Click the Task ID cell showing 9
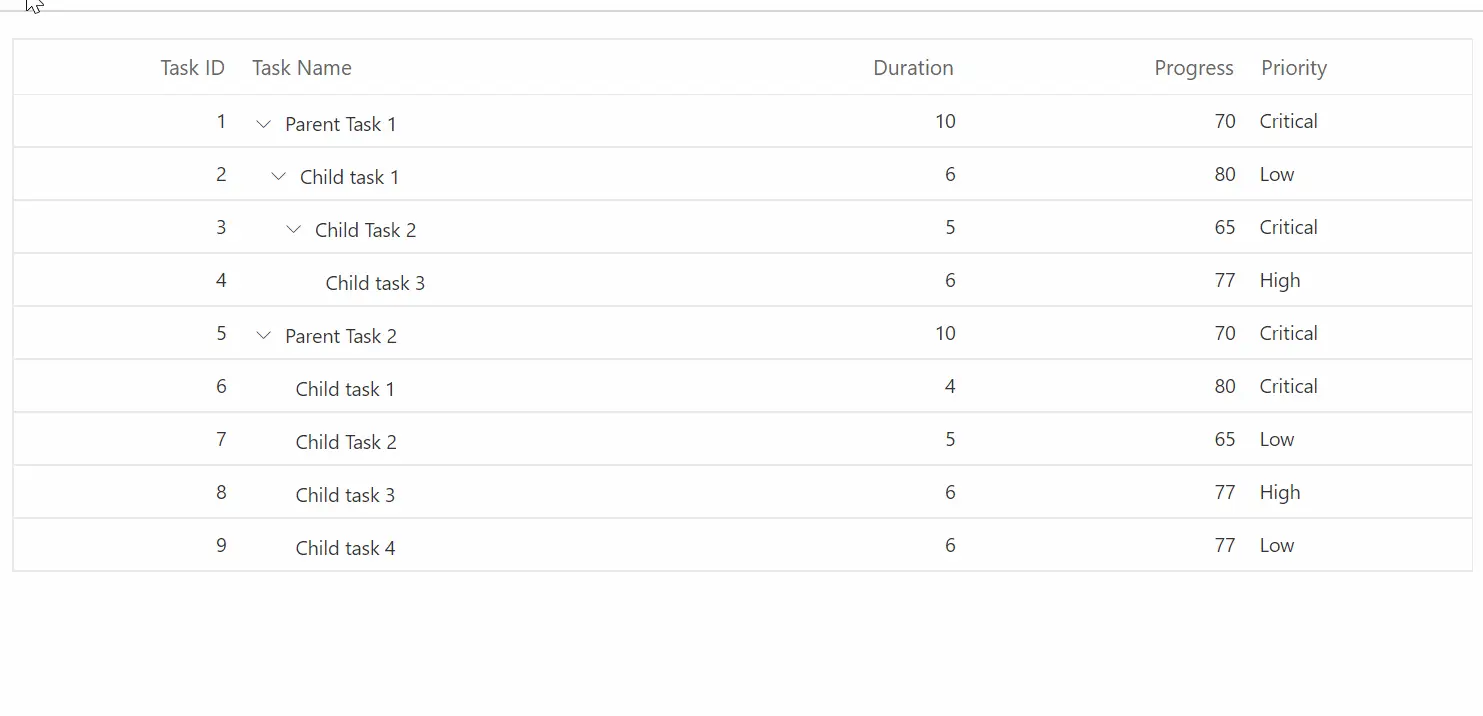 tap(221, 545)
